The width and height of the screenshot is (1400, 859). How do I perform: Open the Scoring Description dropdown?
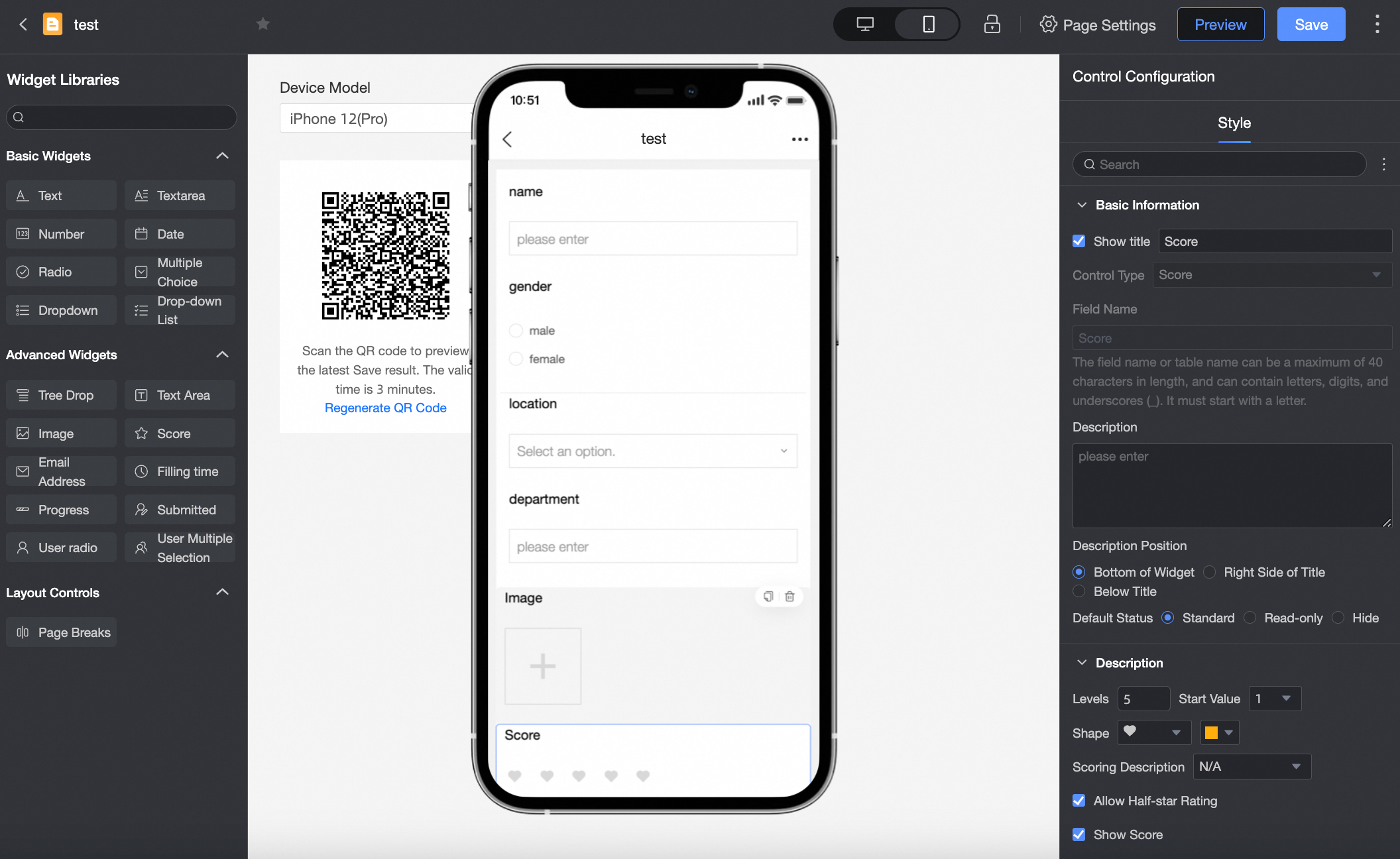point(1251,767)
